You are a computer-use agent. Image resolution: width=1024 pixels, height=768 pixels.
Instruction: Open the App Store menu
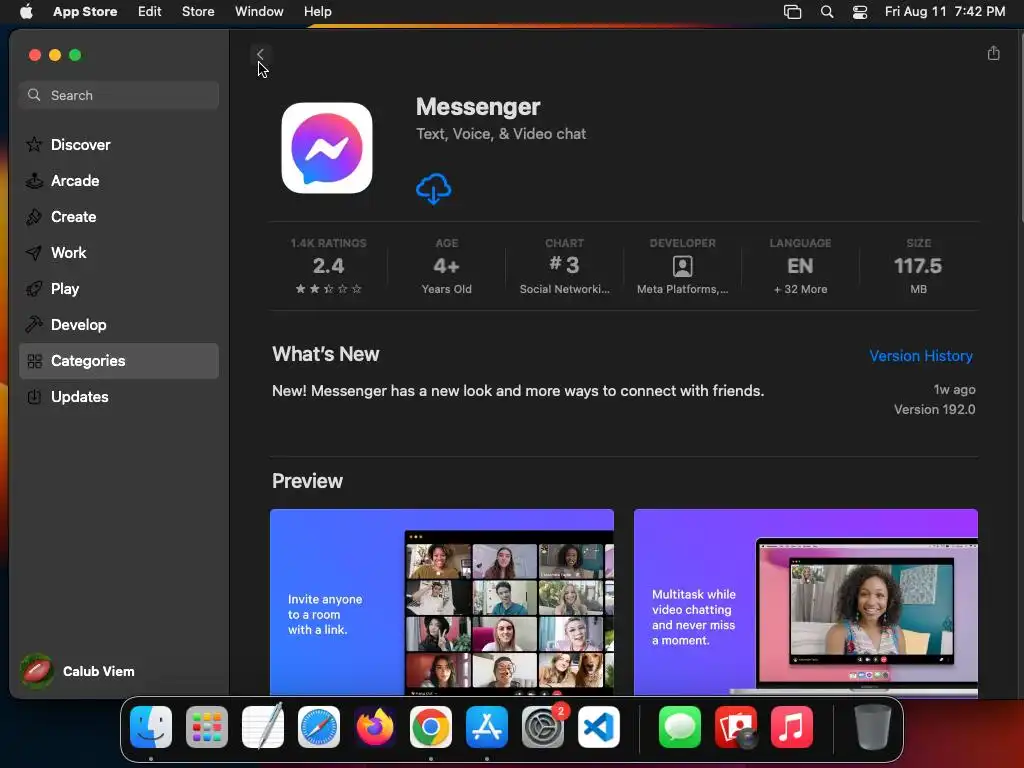85,11
